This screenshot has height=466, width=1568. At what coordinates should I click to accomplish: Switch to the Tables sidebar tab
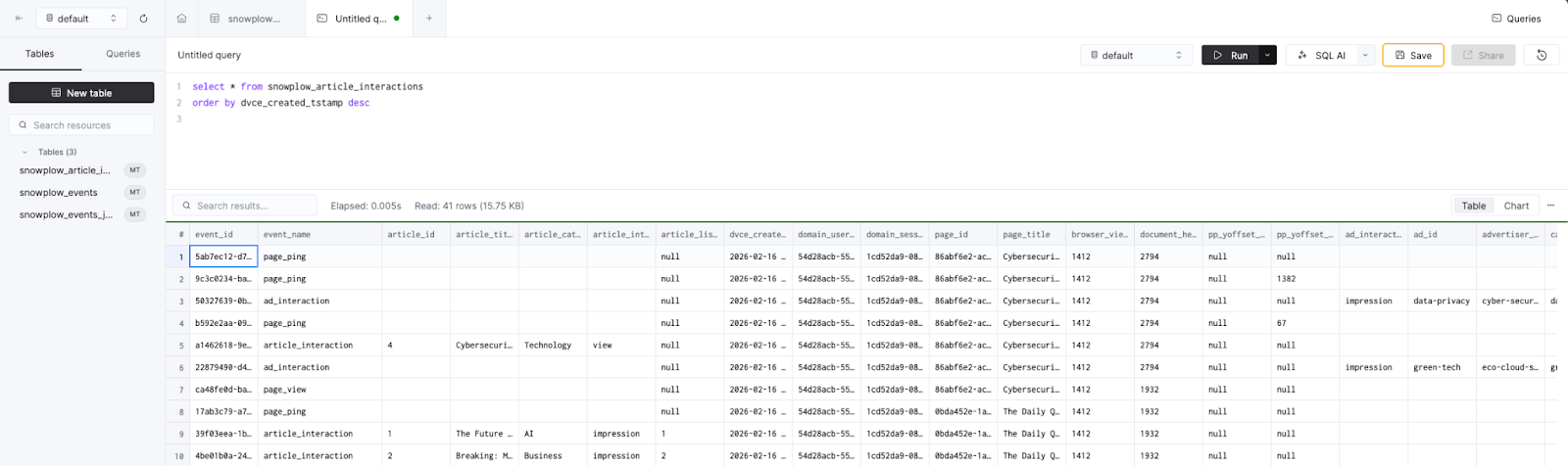[40, 54]
